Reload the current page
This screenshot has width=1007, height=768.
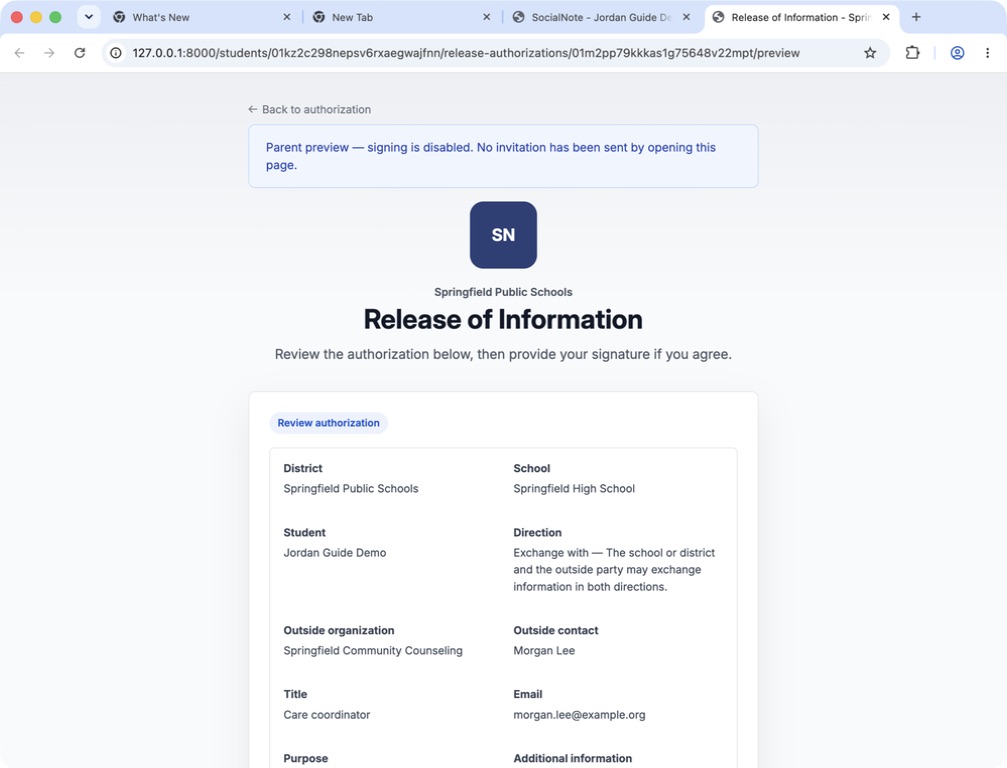(x=80, y=53)
